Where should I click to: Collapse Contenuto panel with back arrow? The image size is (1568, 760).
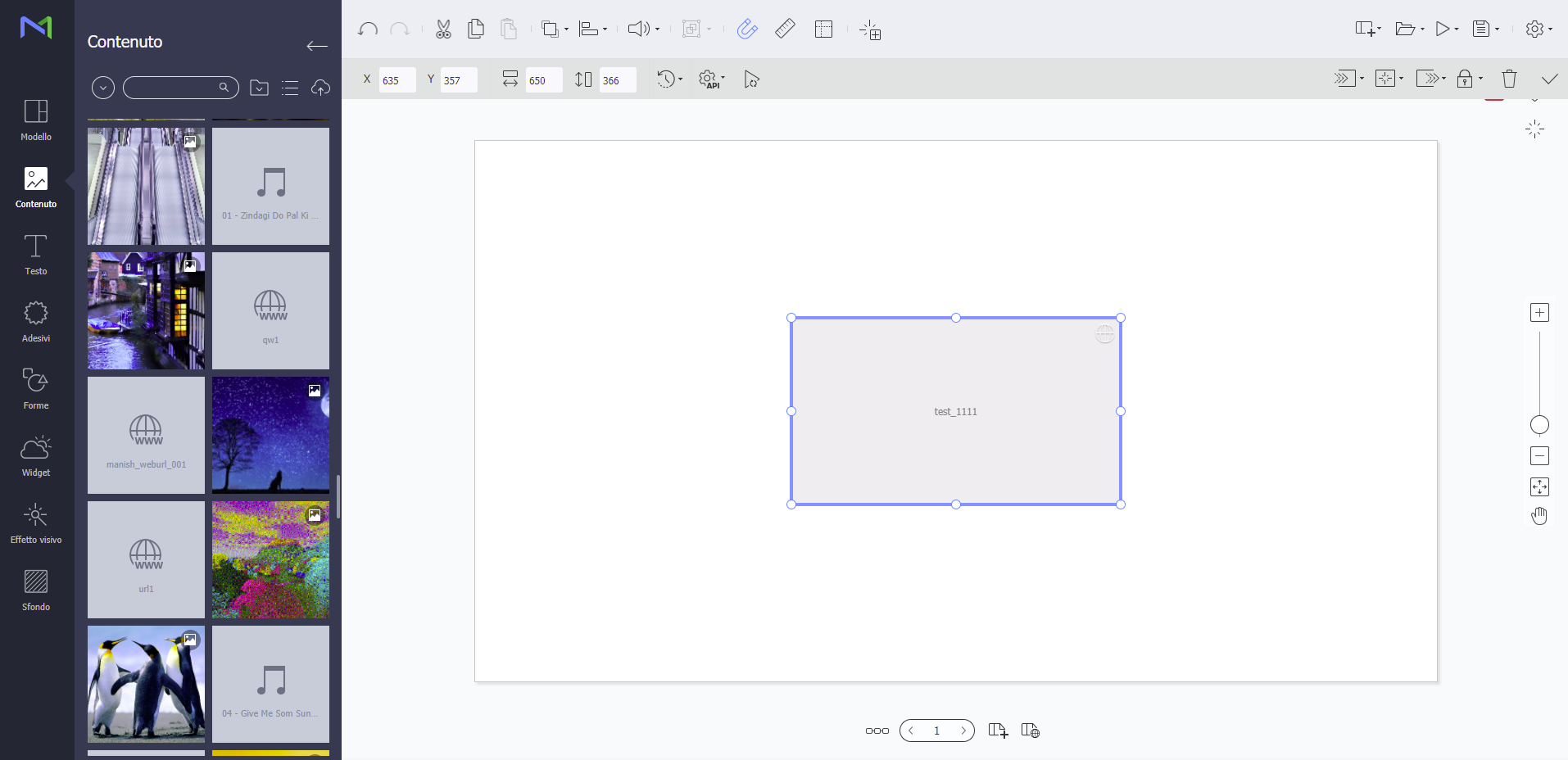(x=317, y=46)
